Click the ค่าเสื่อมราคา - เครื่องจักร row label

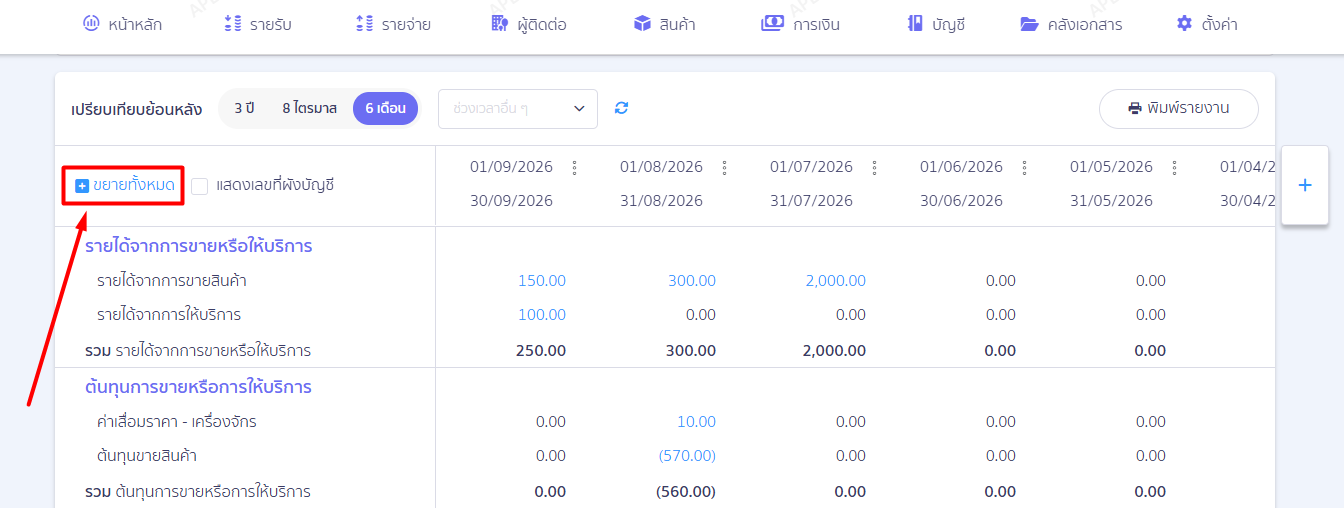(177, 422)
